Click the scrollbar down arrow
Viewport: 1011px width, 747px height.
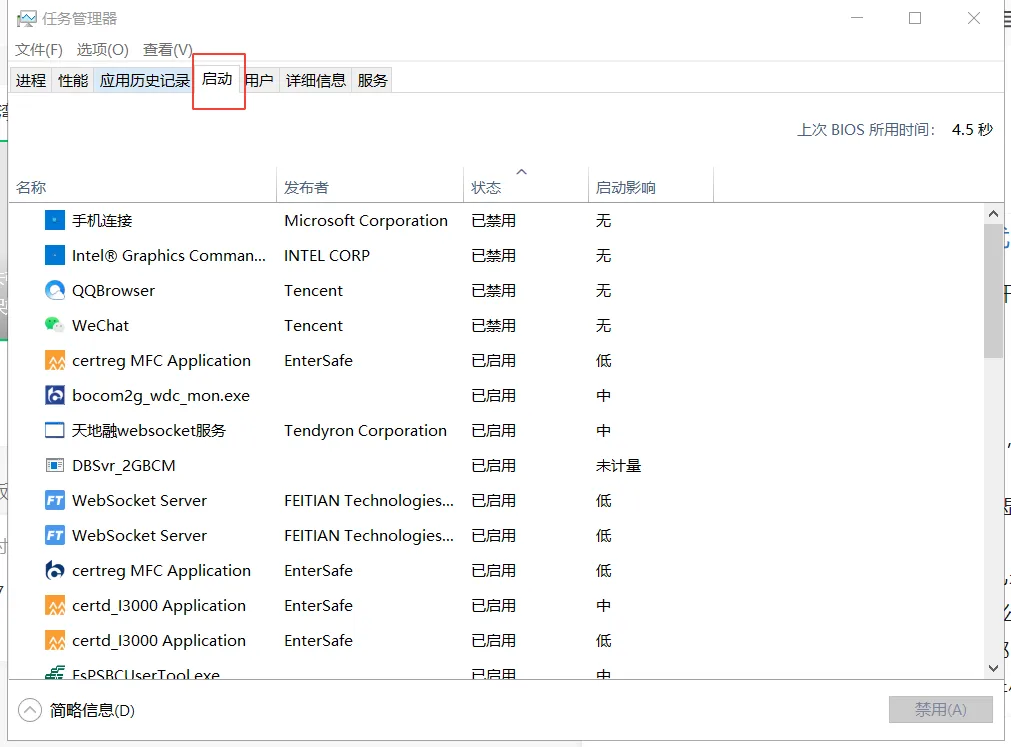(993, 668)
